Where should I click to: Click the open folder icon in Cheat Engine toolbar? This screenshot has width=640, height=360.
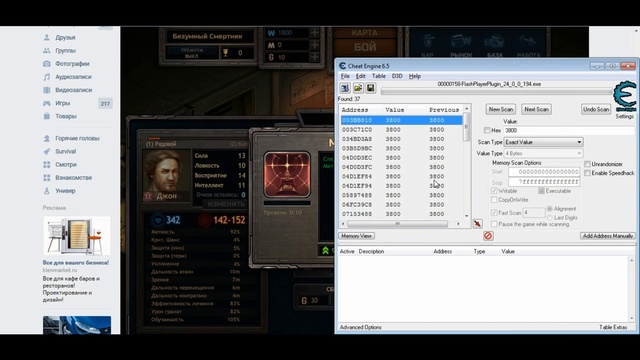(x=358, y=88)
